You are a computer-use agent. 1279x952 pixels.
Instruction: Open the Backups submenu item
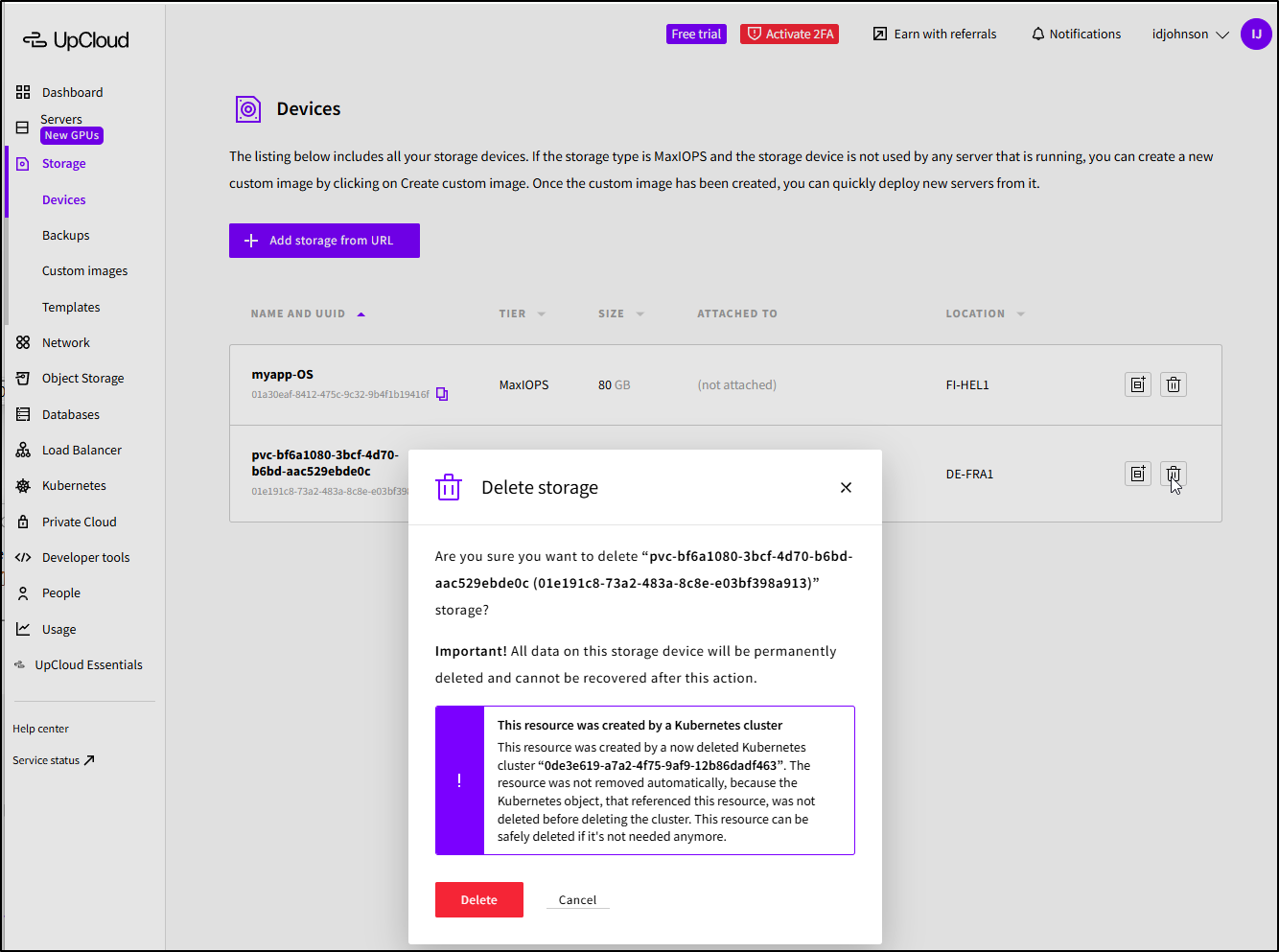click(65, 235)
